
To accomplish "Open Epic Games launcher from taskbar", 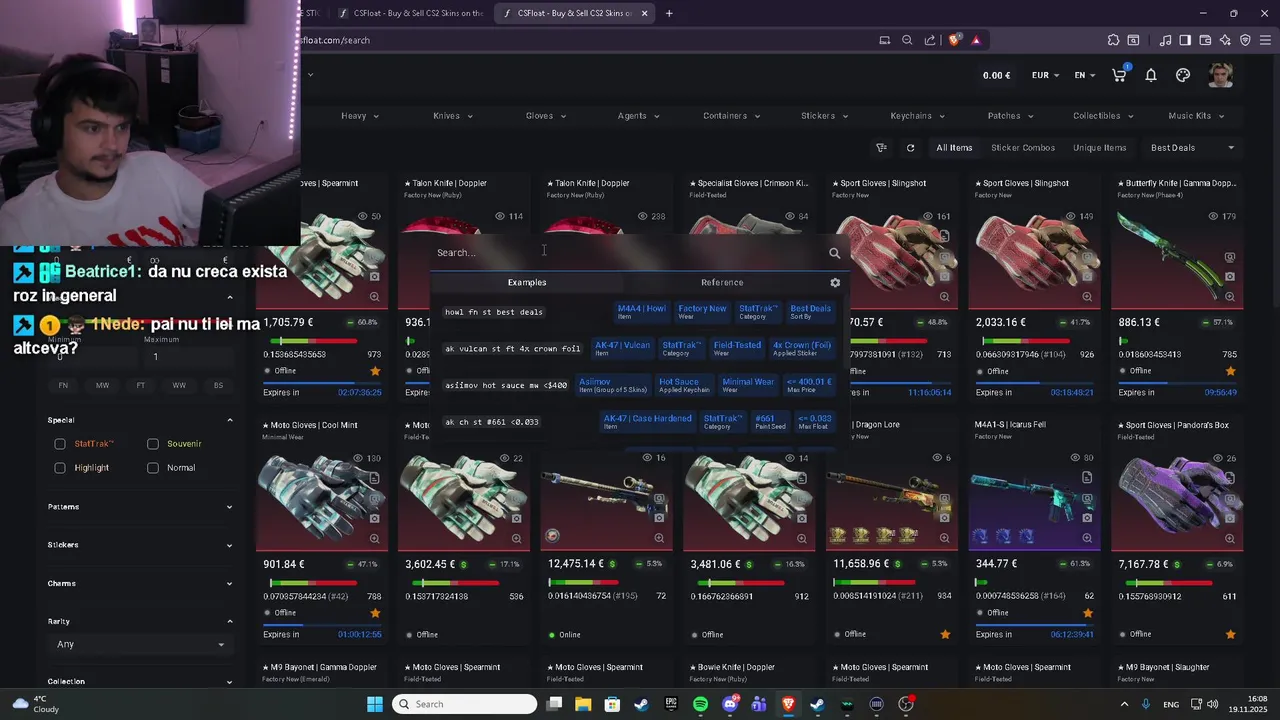I will pos(671,704).
